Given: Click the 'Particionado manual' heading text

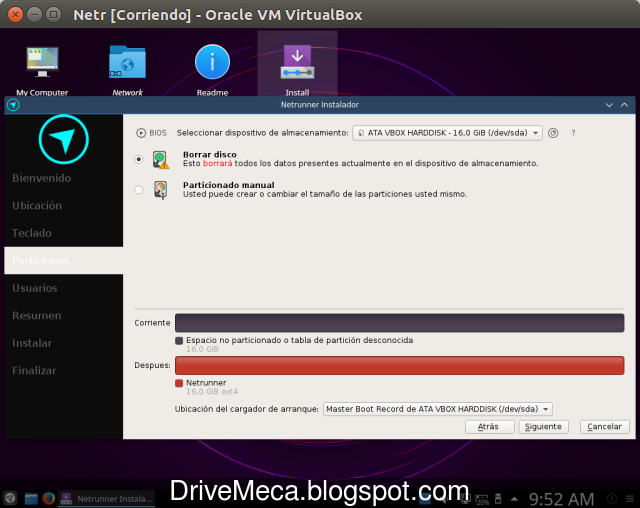Looking at the screenshot, I should (229, 185).
